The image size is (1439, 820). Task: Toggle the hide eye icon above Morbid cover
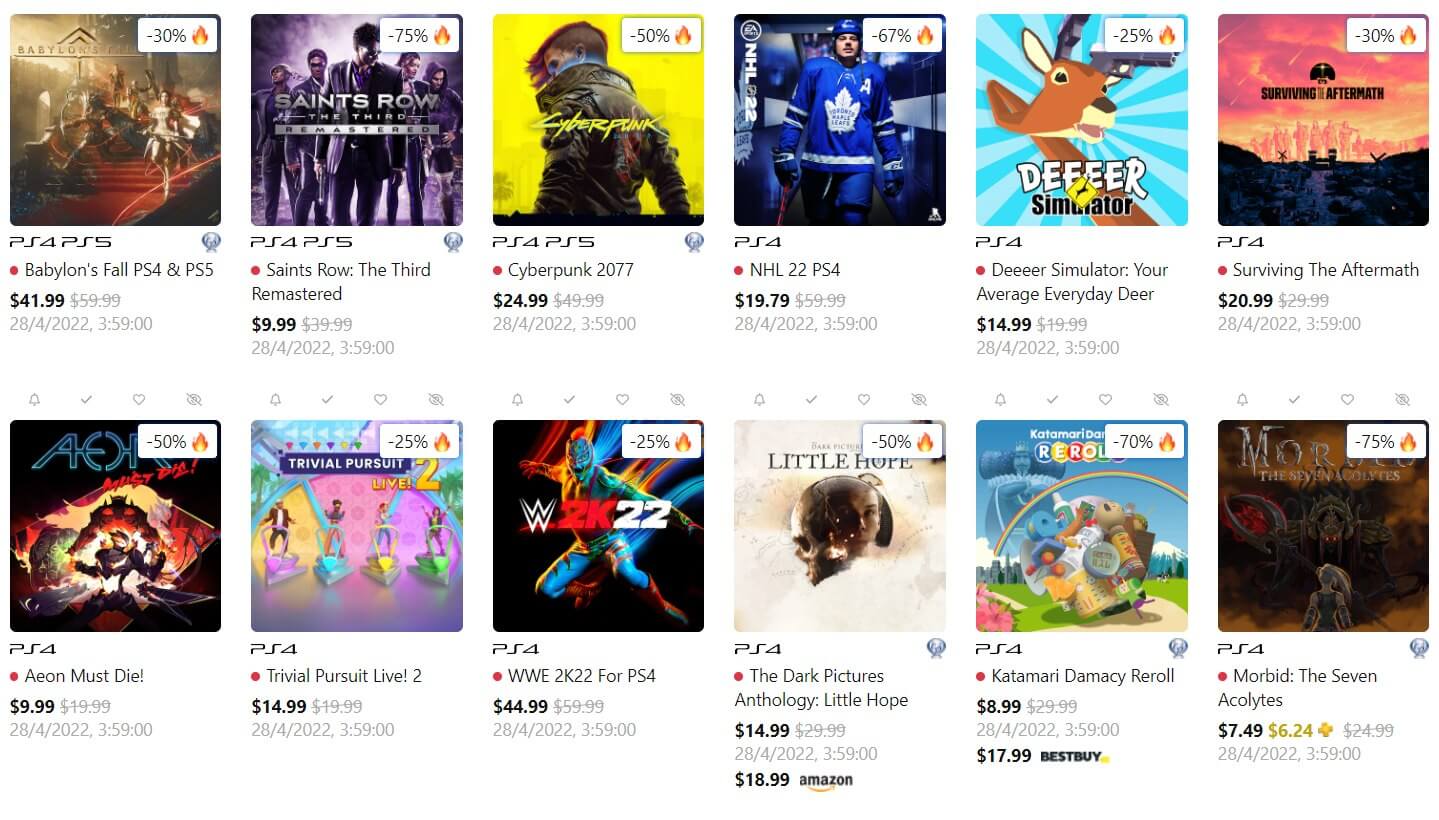(x=1402, y=399)
